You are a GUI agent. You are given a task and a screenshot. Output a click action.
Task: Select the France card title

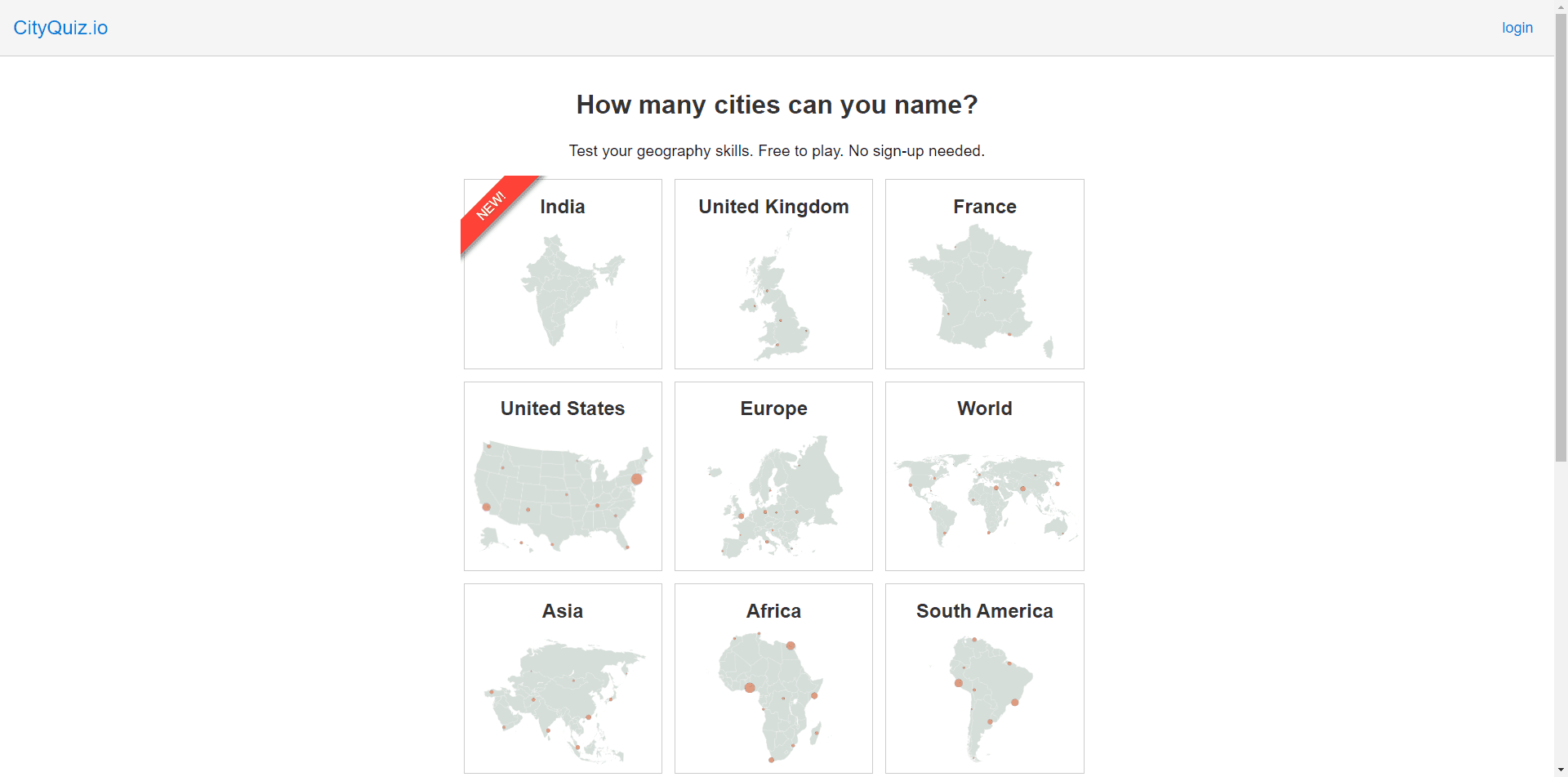[x=984, y=207]
